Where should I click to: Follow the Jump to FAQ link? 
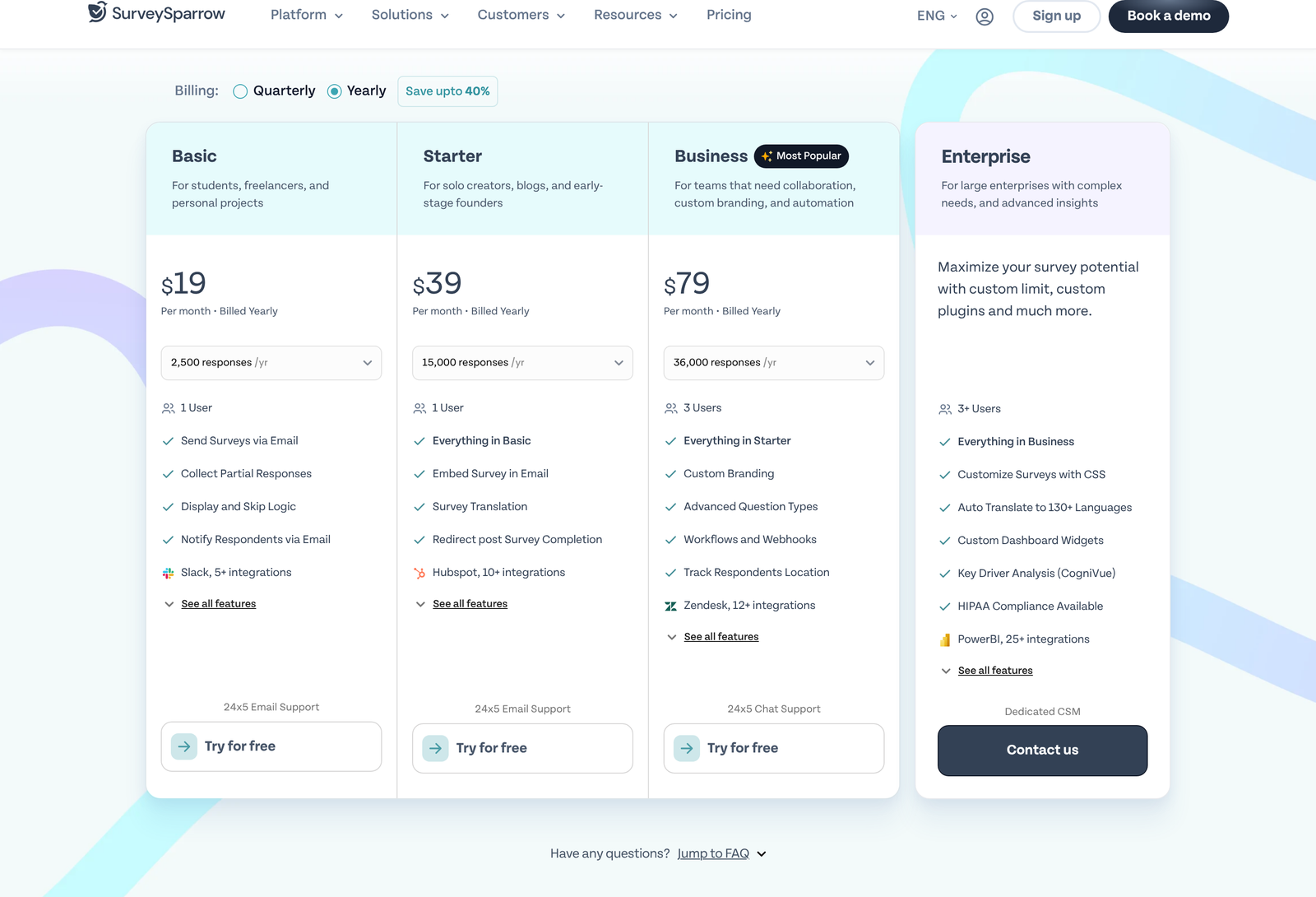713,854
